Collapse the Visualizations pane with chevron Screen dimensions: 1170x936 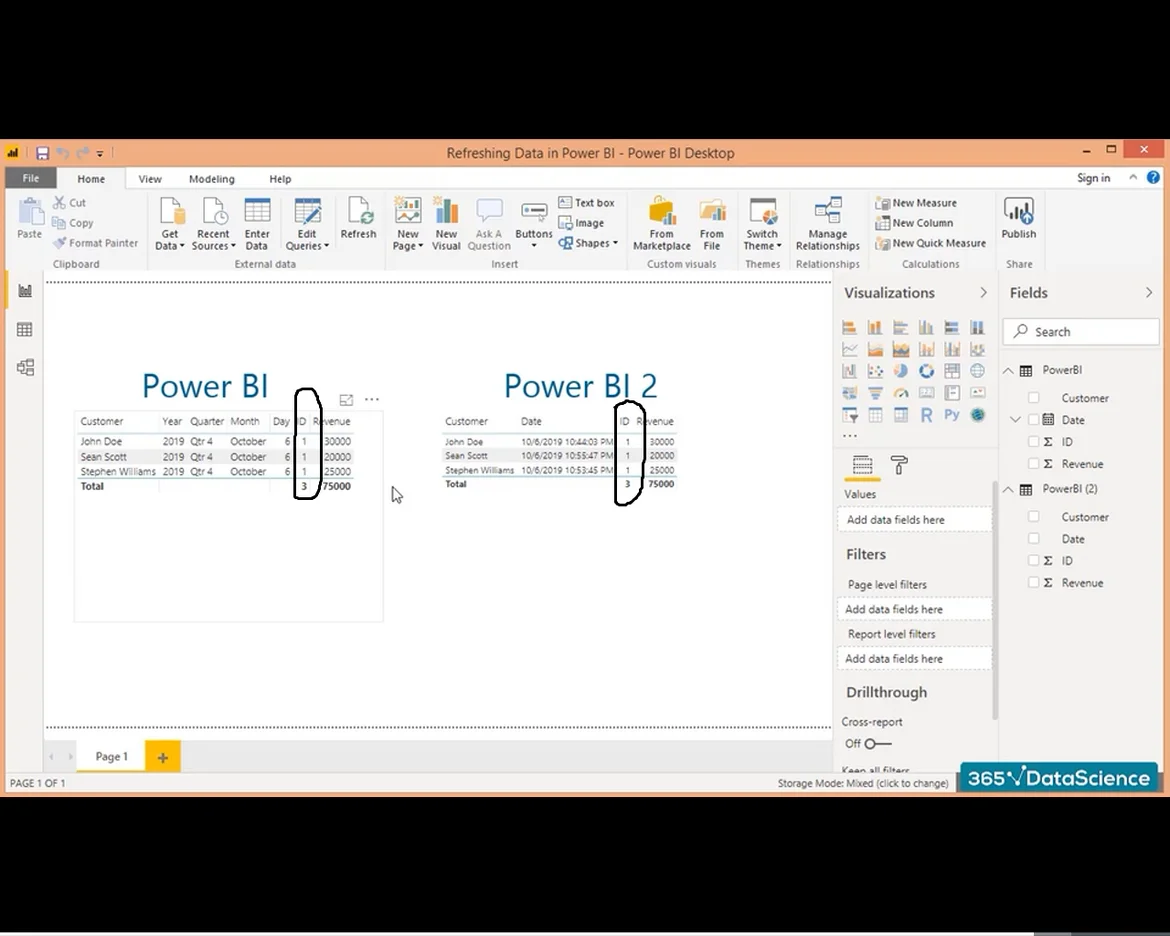[983, 293]
